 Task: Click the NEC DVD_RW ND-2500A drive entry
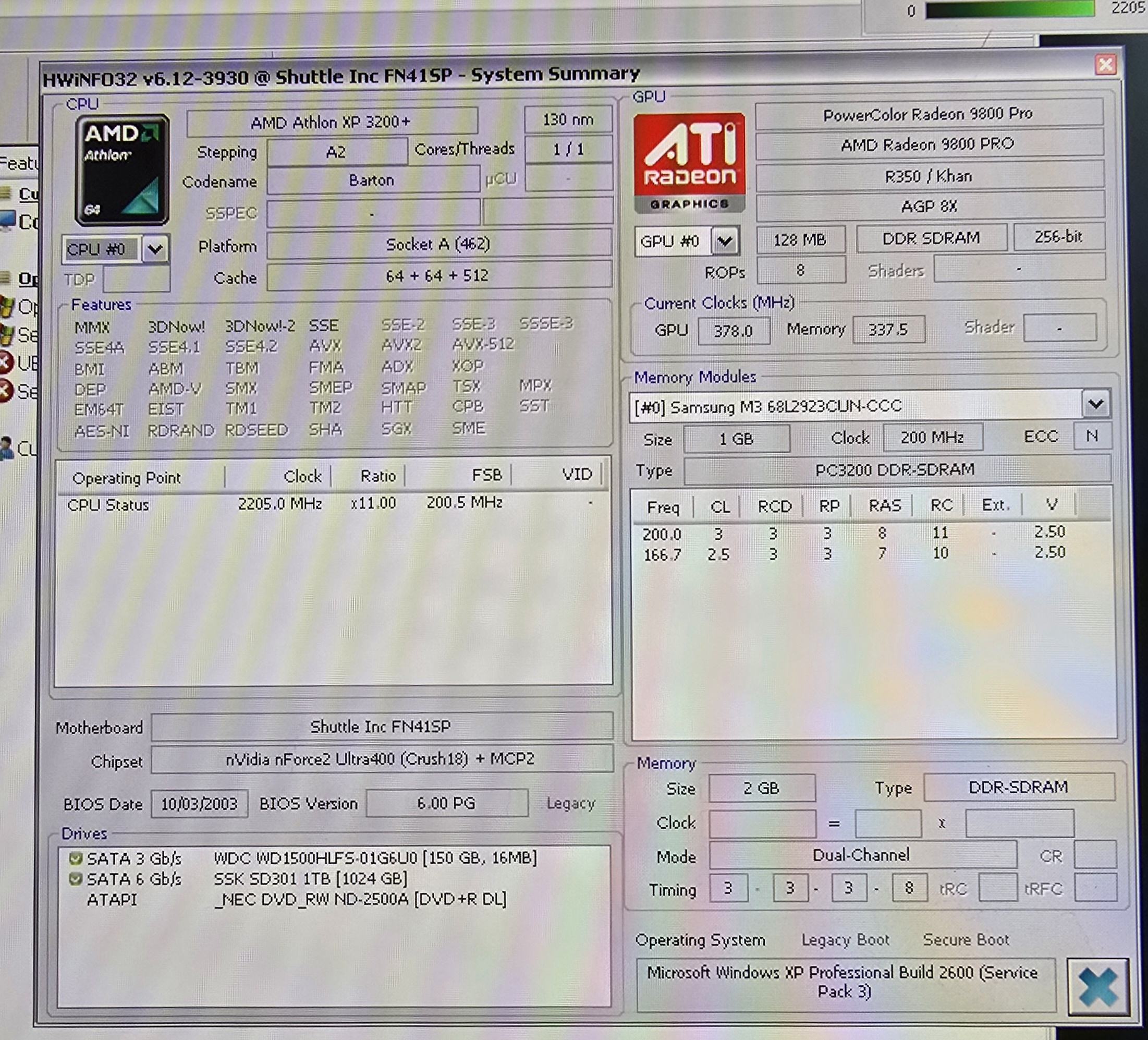[x=360, y=899]
